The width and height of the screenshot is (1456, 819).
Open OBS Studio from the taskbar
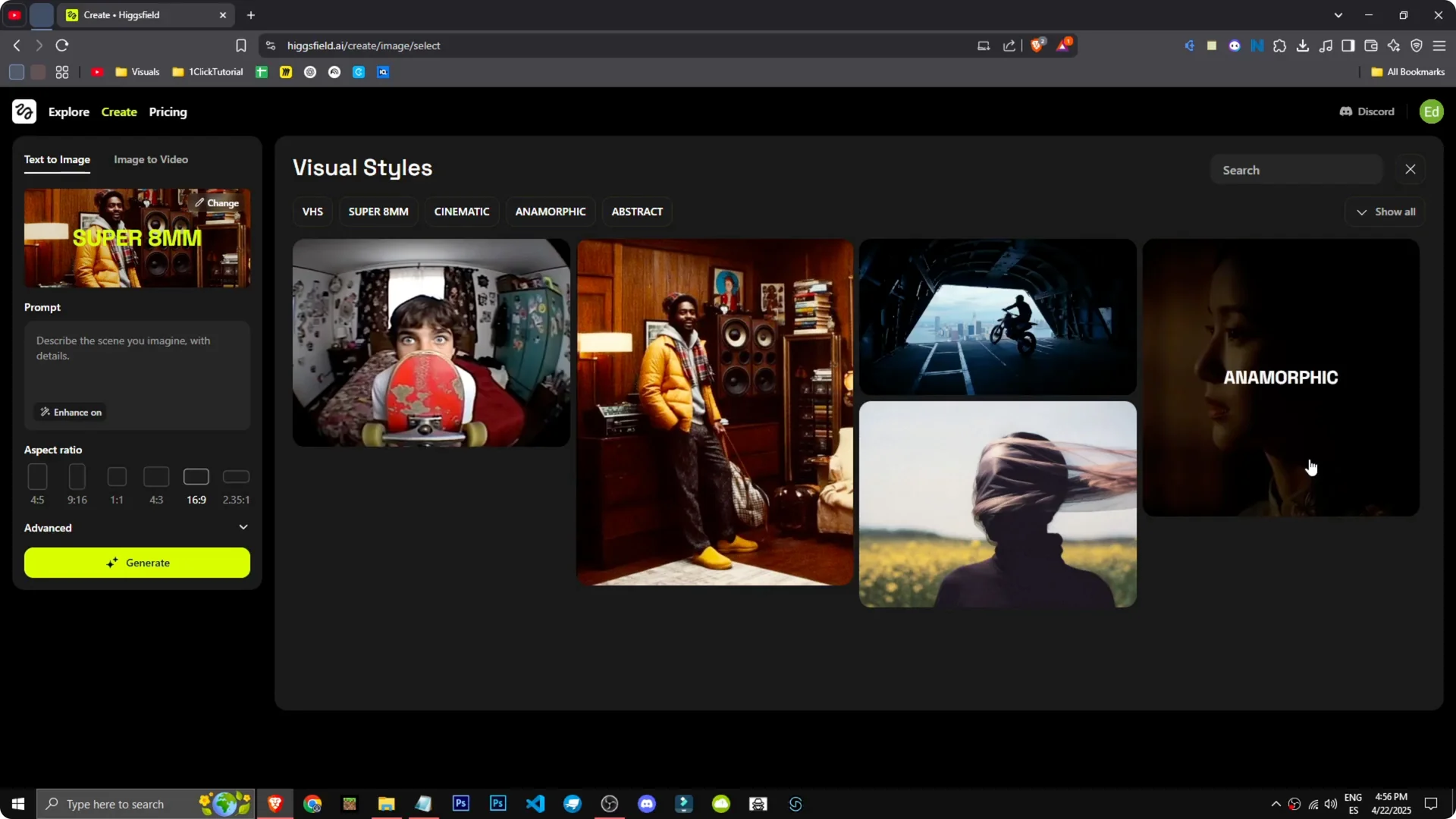[609, 804]
